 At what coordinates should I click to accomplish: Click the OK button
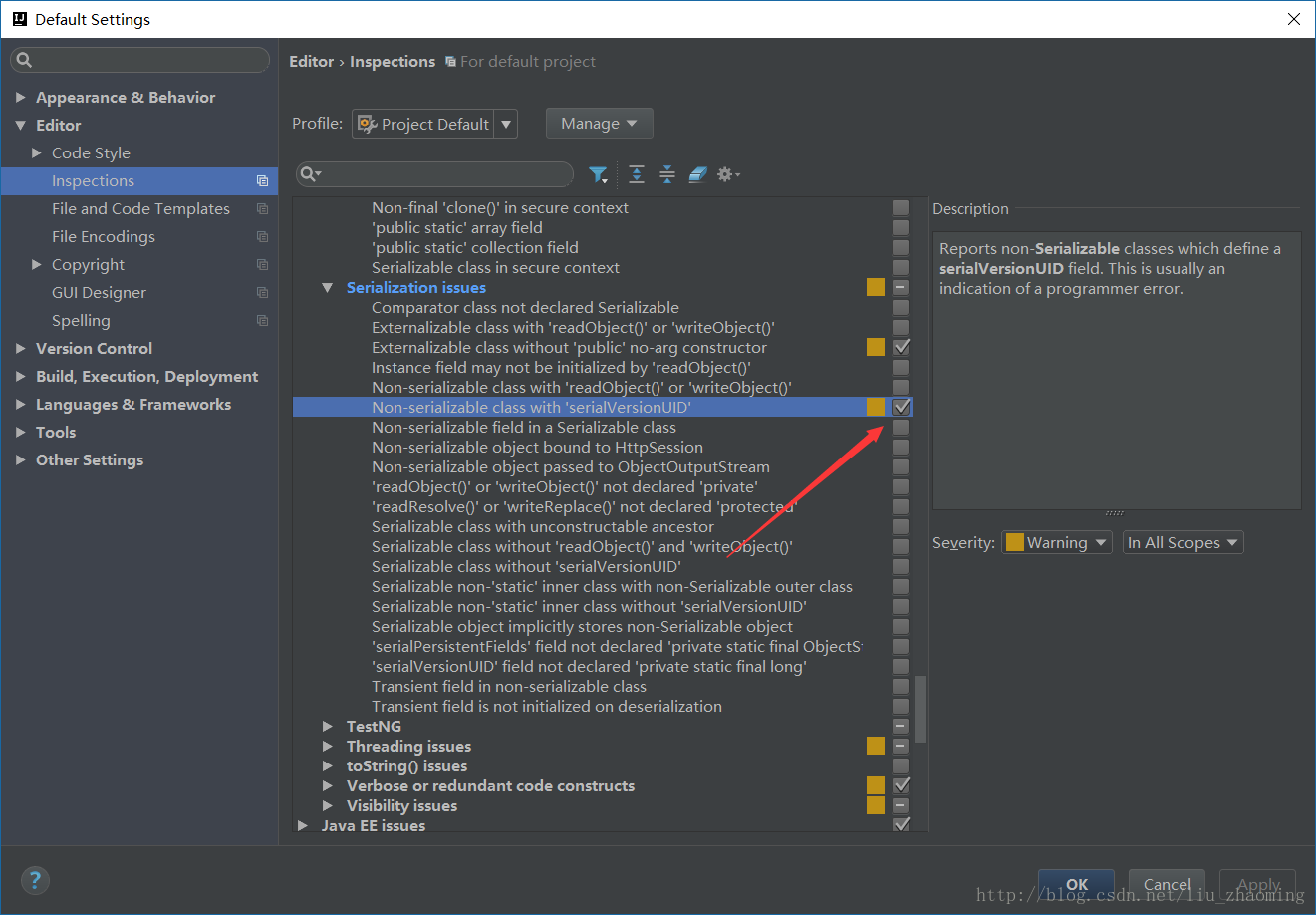[1076, 884]
